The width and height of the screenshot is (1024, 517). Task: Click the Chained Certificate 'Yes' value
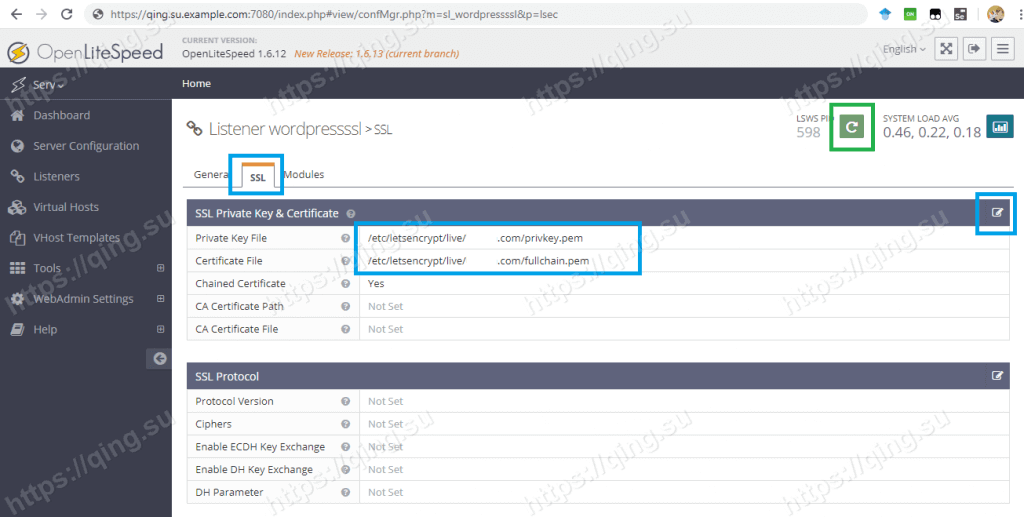(x=376, y=284)
